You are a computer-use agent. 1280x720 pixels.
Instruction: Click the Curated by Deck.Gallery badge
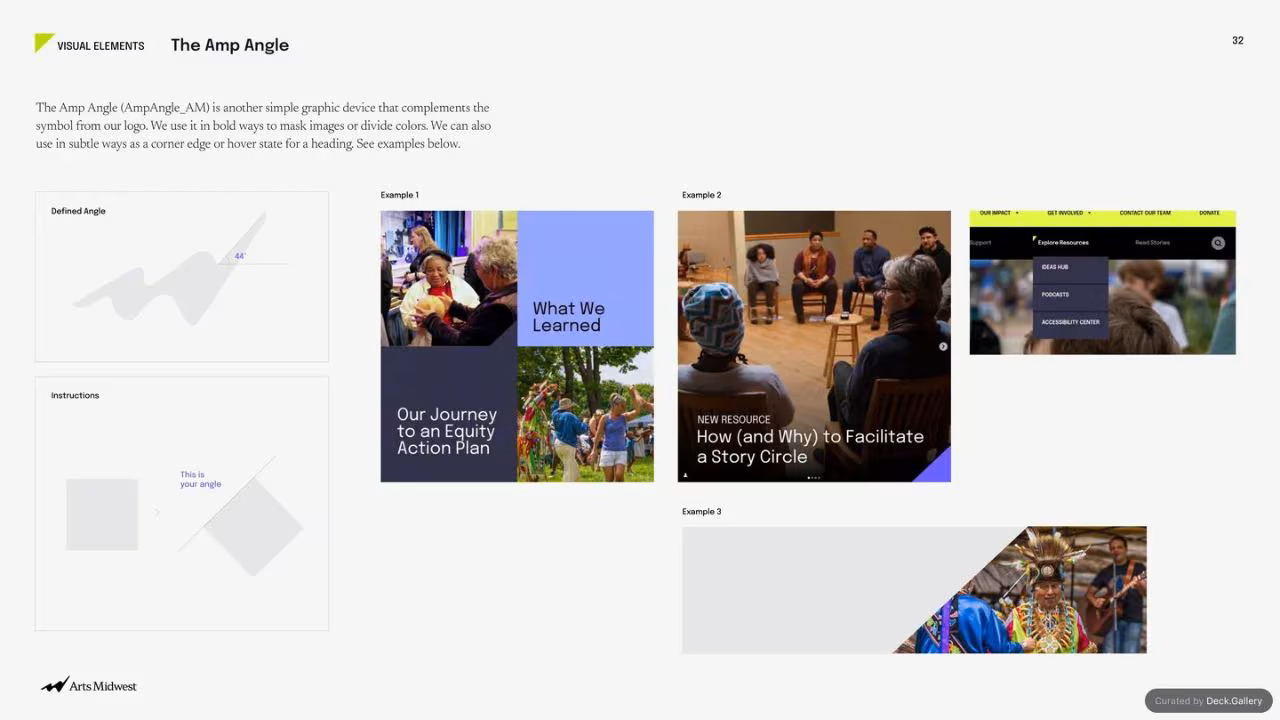(x=1208, y=701)
